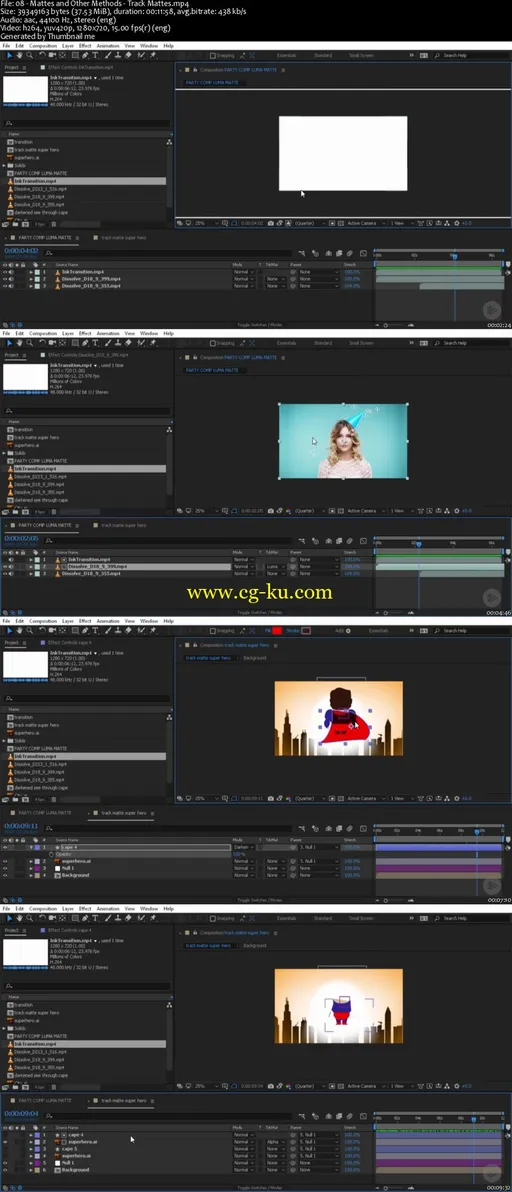Click the Stroke color swatch in 00:07:10 frame
The height and width of the screenshot is (1192, 512).
(306, 631)
